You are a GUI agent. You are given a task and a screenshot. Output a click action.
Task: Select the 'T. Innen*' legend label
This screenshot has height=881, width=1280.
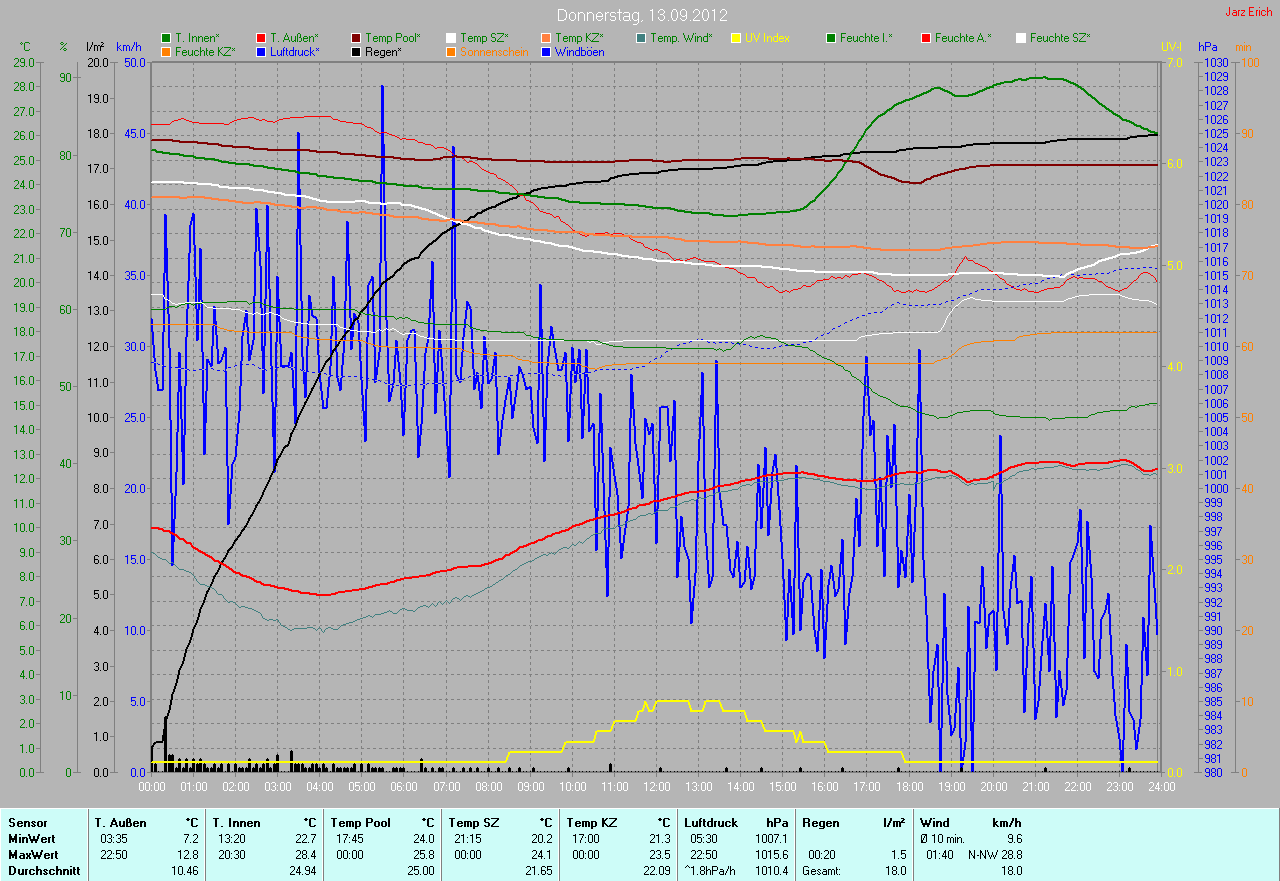click(x=197, y=38)
